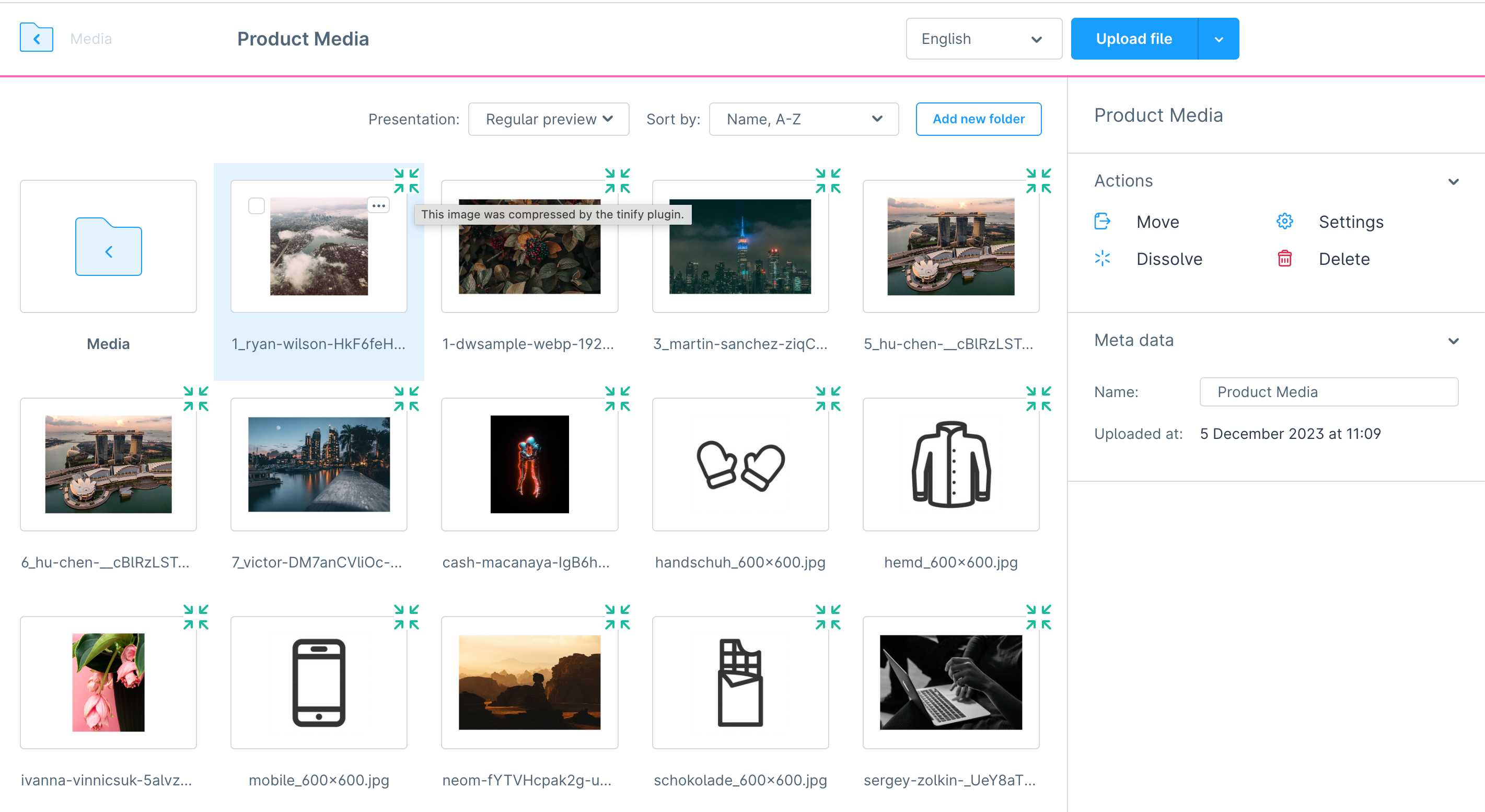Viewport: 1485px width, 812px height.
Task: Click the back navigation folder icon
Action: (x=36, y=38)
